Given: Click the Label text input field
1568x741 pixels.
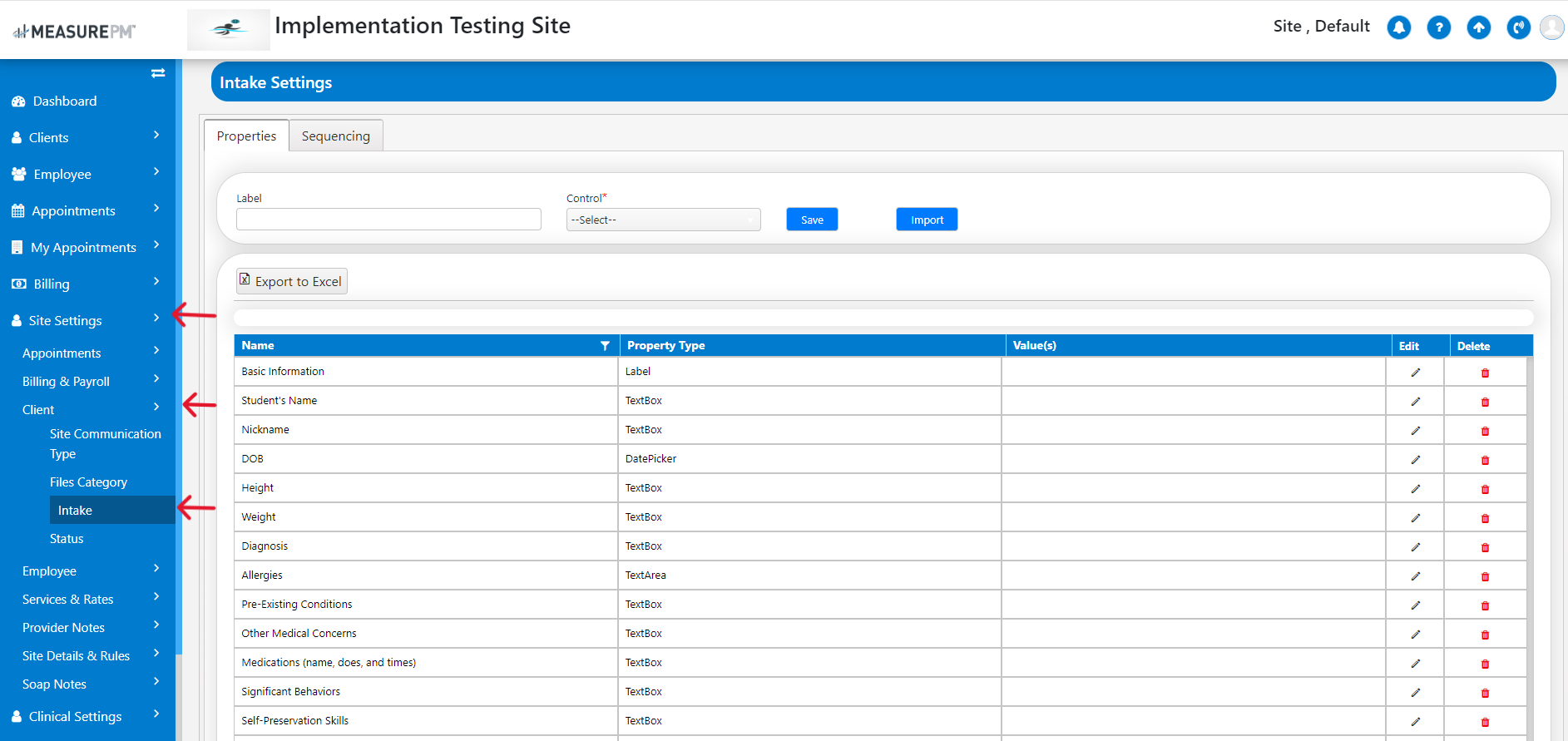Looking at the screenshot, I should click(388, 219).
